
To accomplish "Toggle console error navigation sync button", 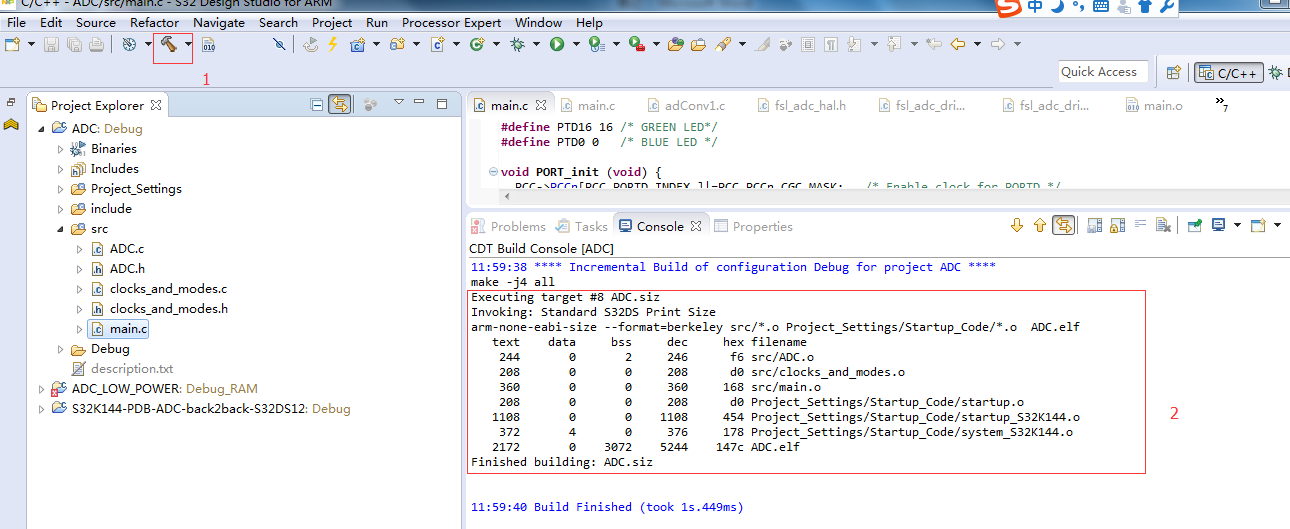I will click(1064, 226).
